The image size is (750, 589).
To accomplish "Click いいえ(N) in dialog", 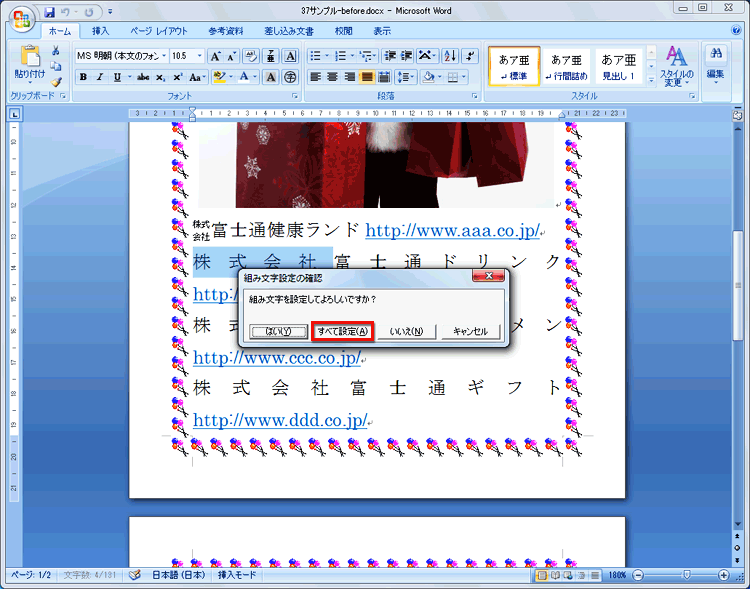I will click(x=407, y=331).
